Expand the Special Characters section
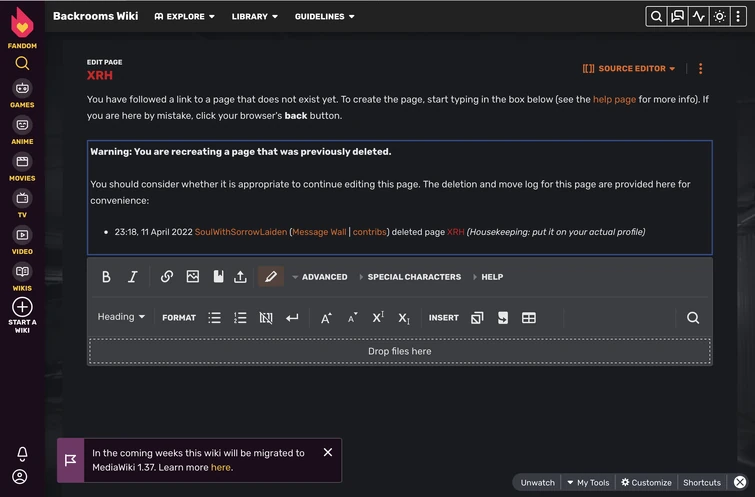The image size is (755, 497). click(410, 277)
